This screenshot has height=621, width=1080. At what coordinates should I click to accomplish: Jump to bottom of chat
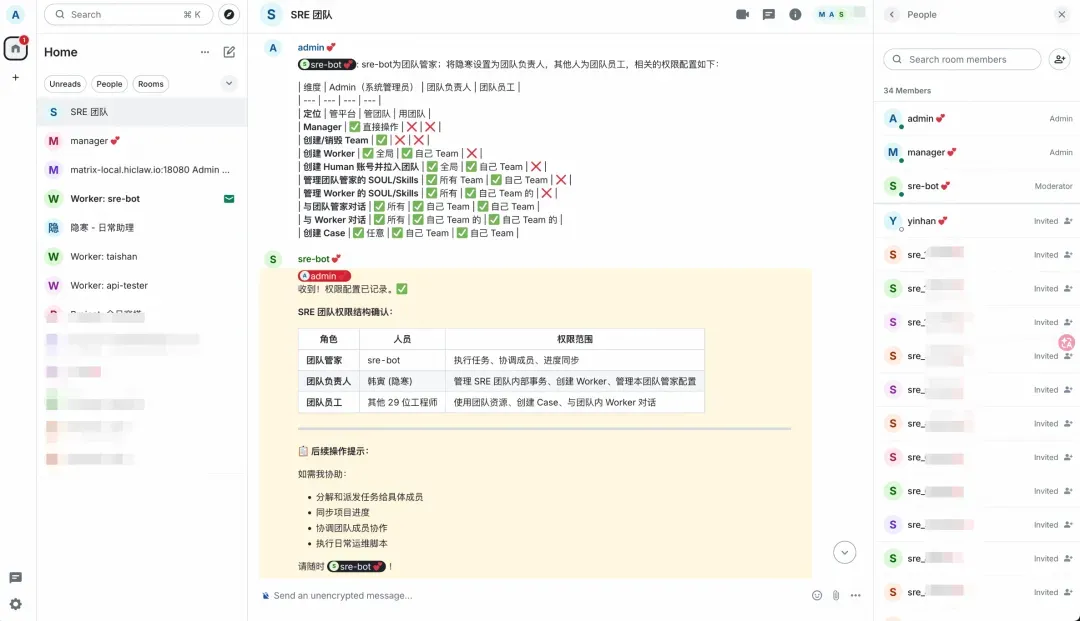pyautogui.click(x=844, y=552)
